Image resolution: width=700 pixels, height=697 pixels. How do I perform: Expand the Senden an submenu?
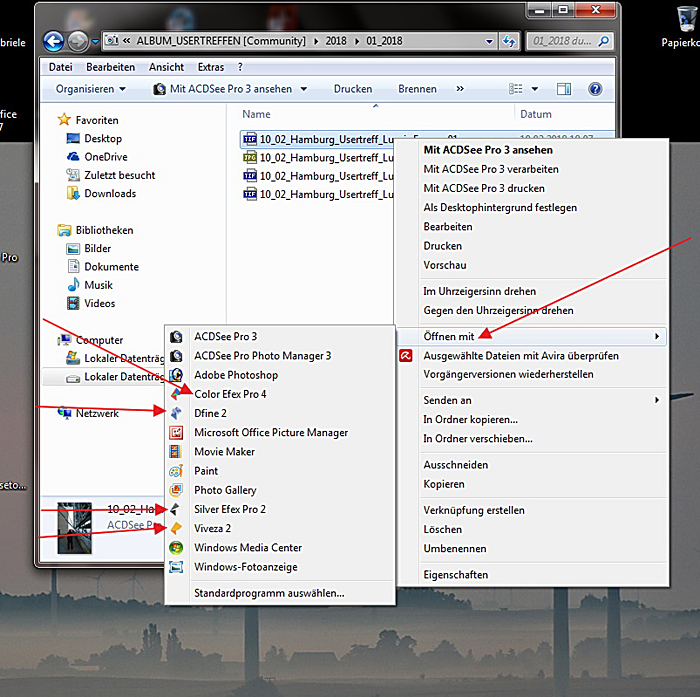click(657, 400)
